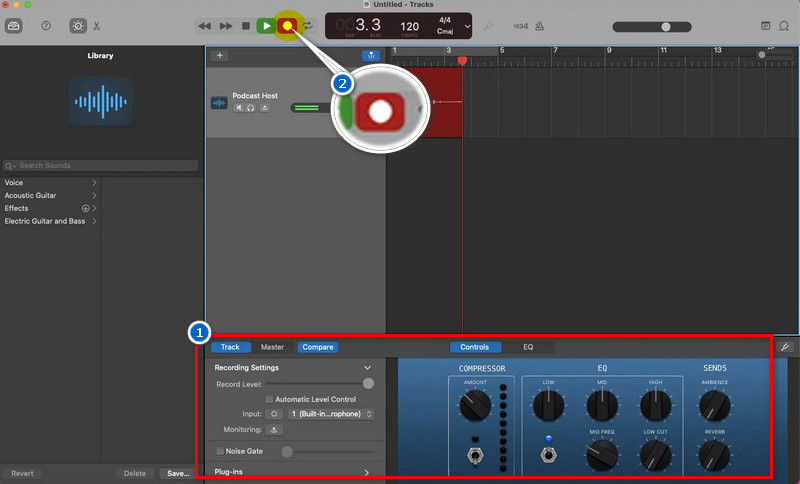Add a new track with the plus button
Screen dimensions: 800x484
220,56
